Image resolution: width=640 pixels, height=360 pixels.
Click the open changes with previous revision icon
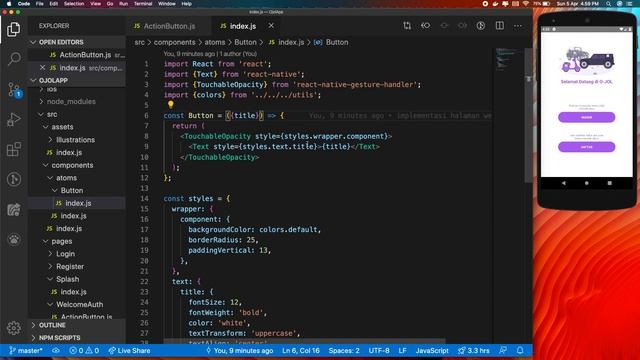[x=425, y=26]
